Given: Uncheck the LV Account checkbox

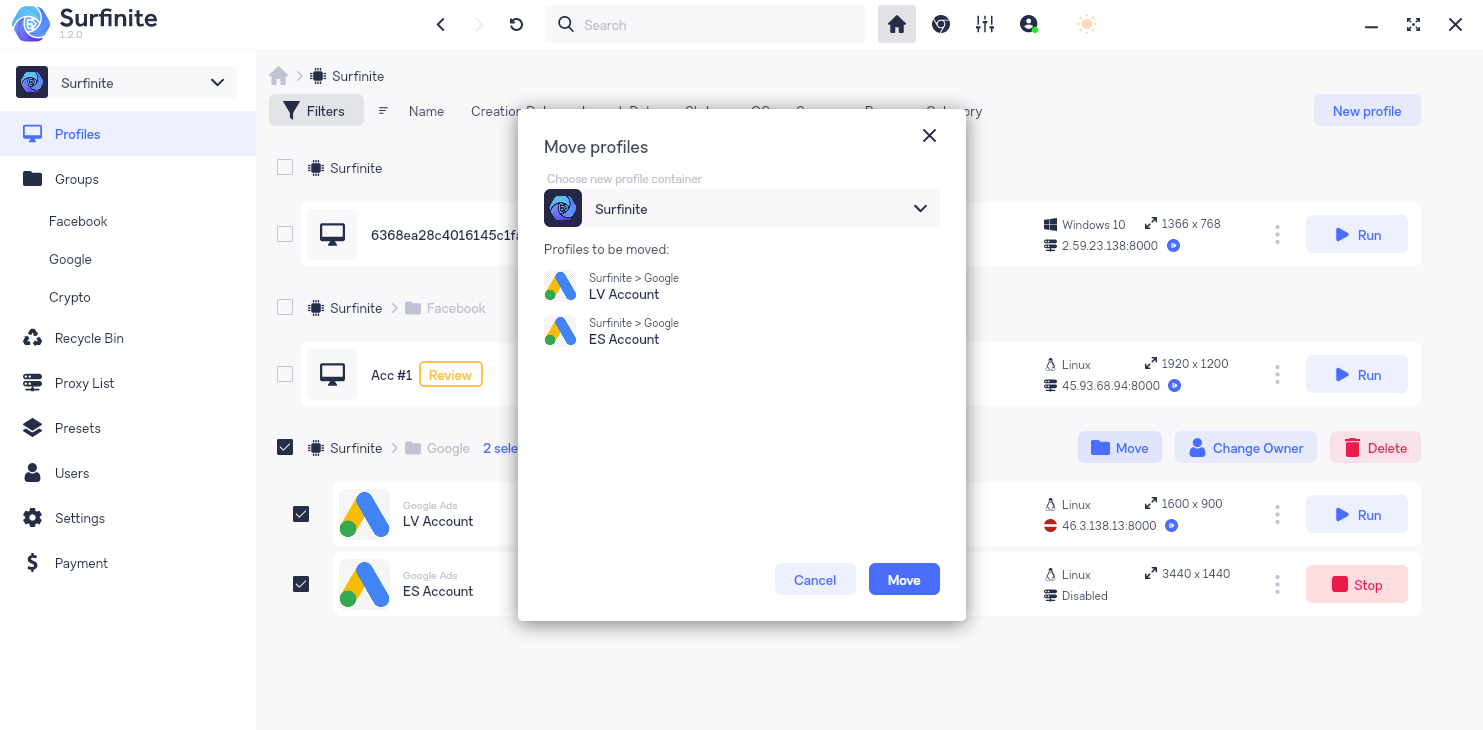Looking at the screenshot, I should [x=301, y=514].
